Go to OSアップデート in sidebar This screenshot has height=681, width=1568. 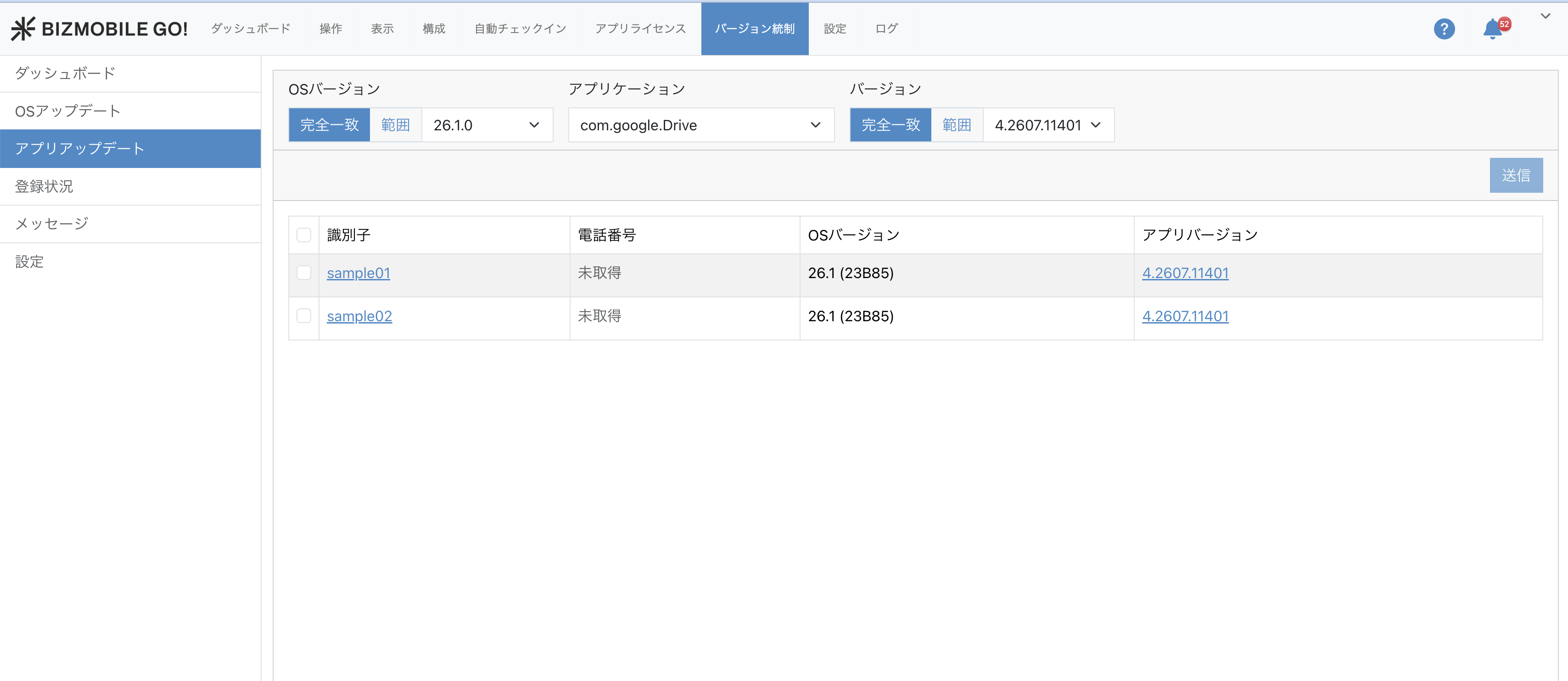tap(67, 111)
